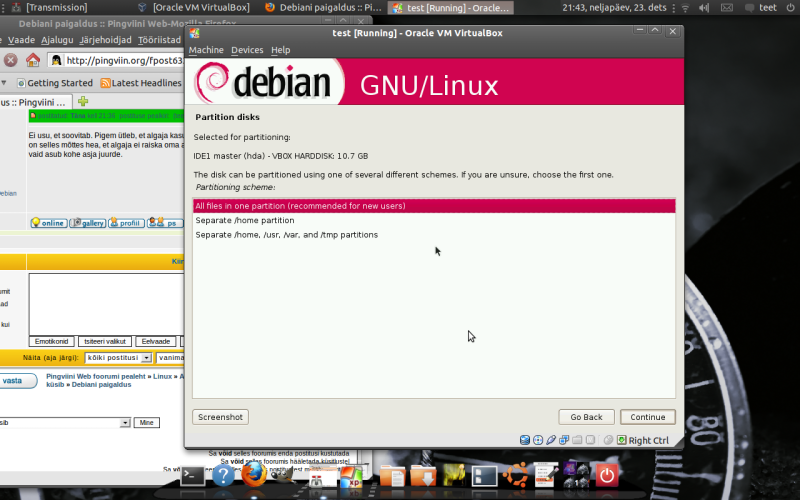
Task: Select 'All files in one partition' scheme
Action: point(434,206)
